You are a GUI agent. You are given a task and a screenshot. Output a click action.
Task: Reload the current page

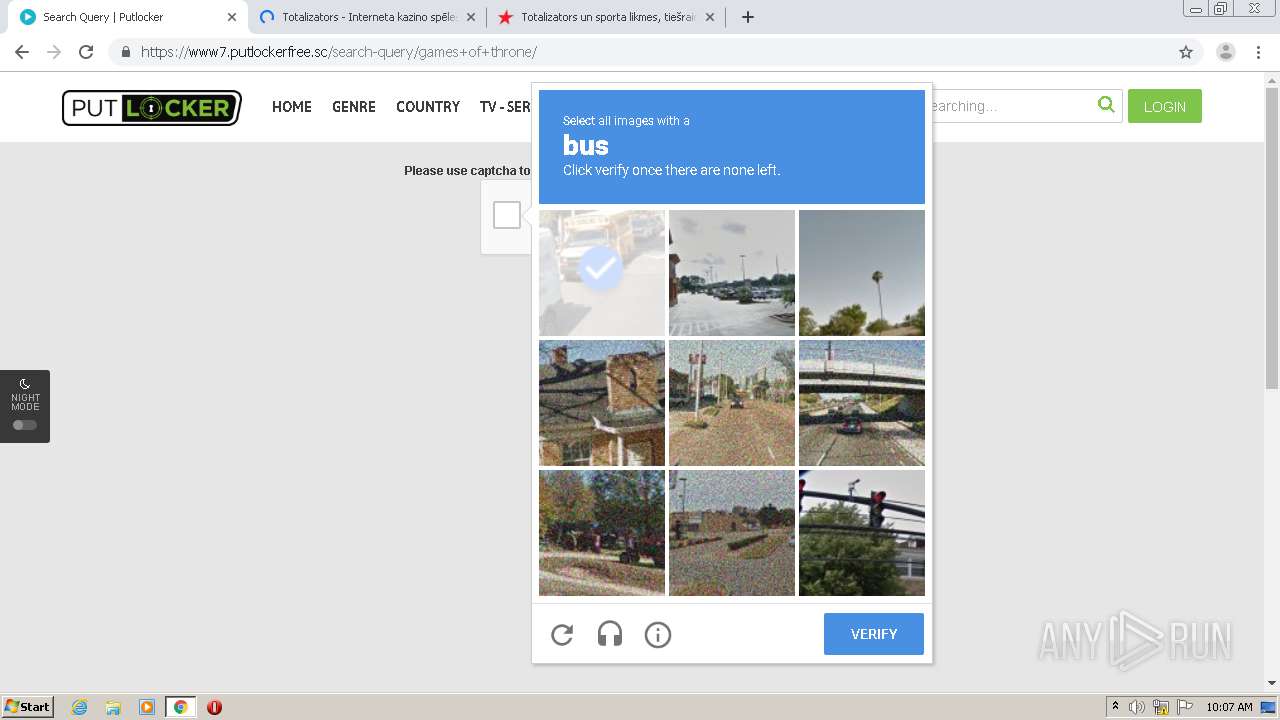(86, 52)
